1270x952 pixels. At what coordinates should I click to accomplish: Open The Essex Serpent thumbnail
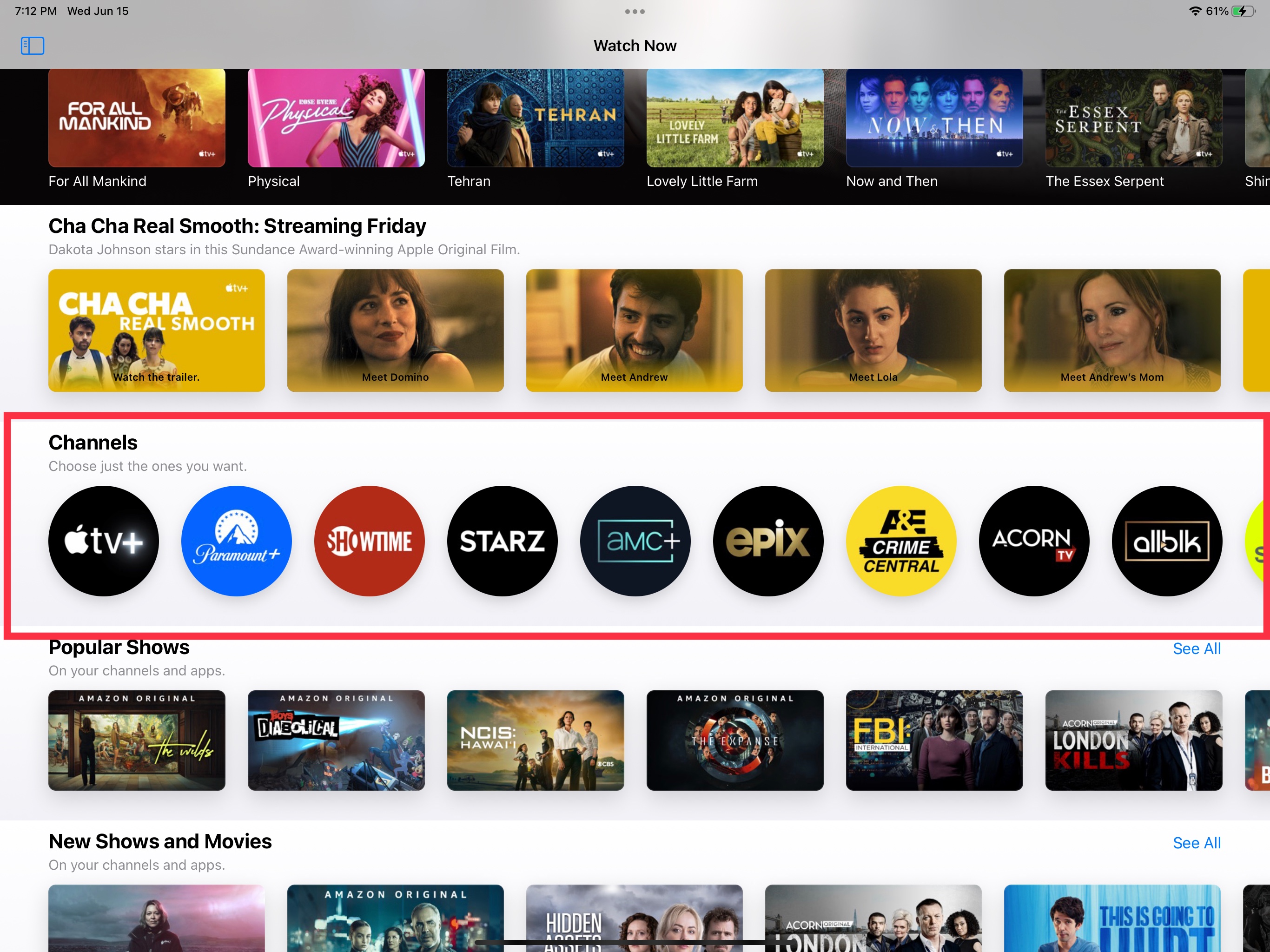1133,118
